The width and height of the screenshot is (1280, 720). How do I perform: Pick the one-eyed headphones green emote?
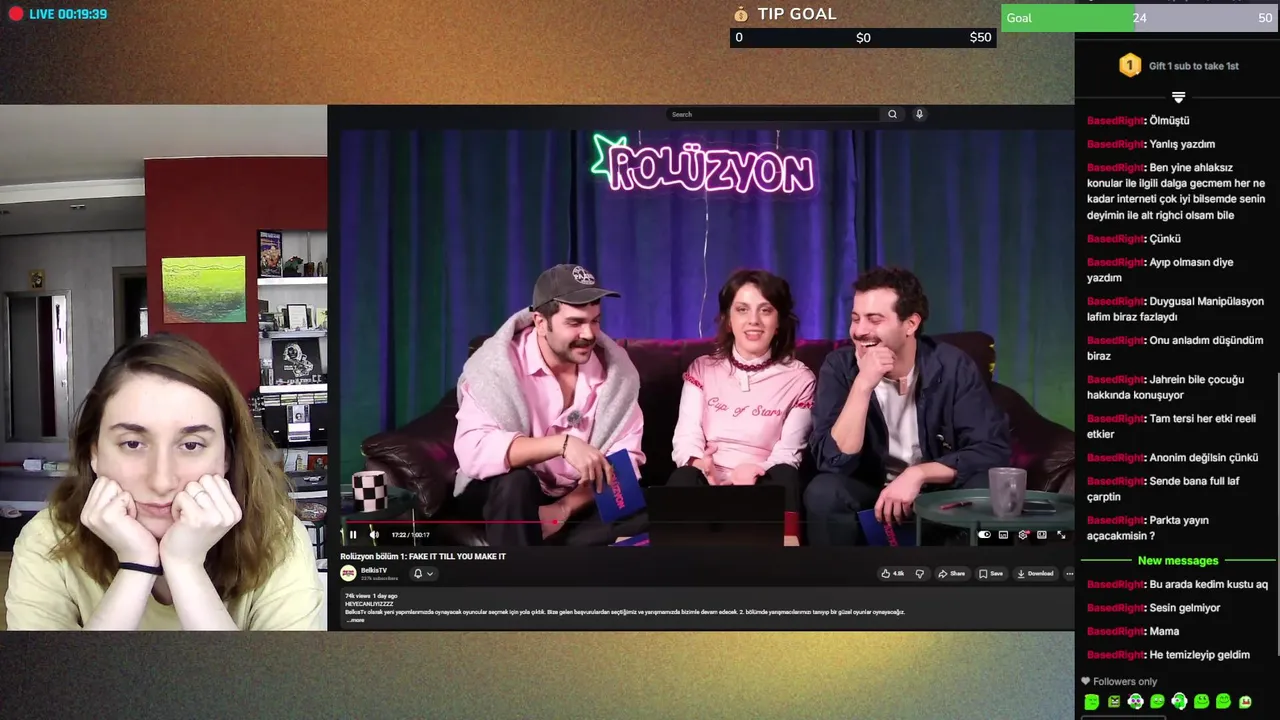(x=1180, y=702)
